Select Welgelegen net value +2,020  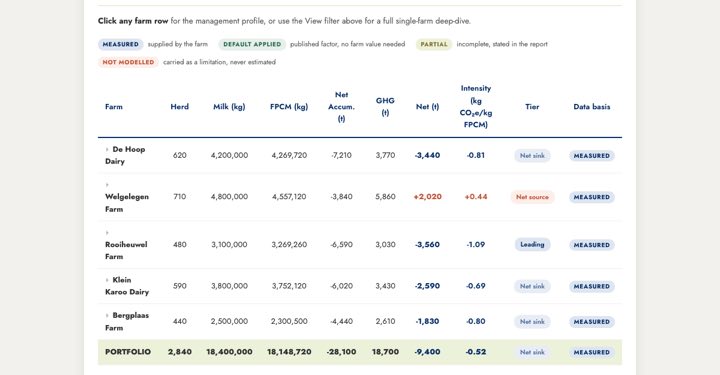tap(428, 196)
